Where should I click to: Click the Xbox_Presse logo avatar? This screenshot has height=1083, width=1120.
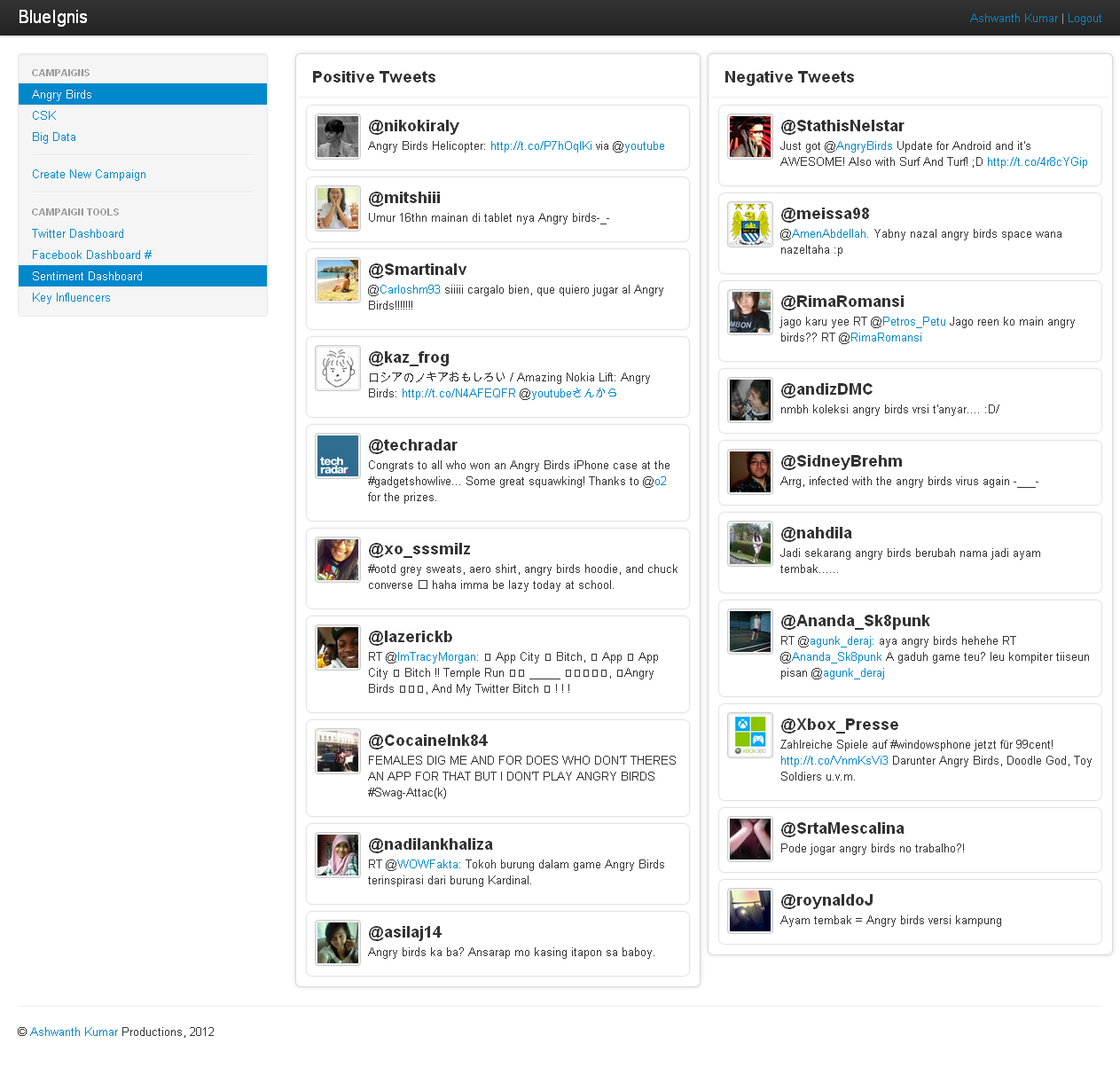click(750, 735)
